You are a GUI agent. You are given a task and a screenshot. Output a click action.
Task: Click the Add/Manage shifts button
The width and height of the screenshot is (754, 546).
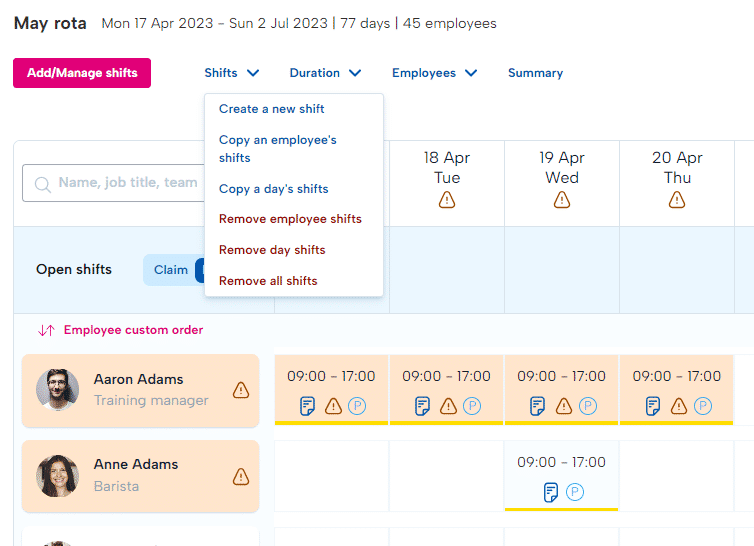[82, 73]
